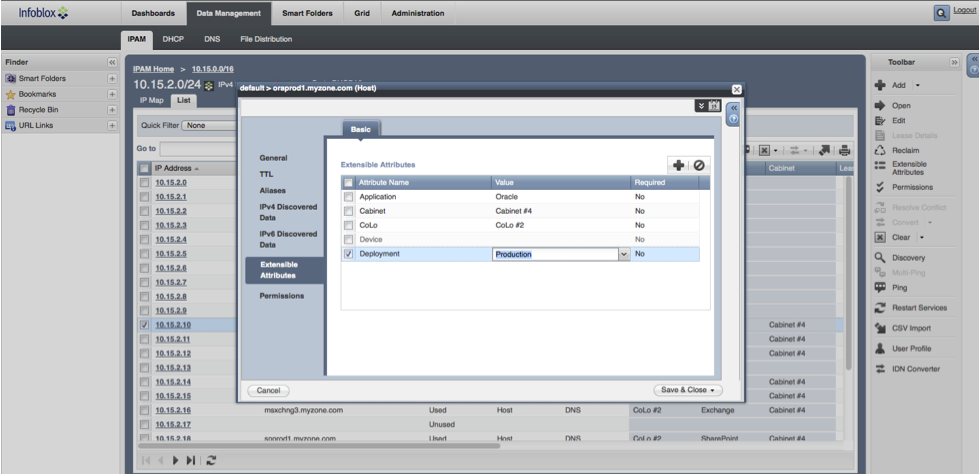Open the Grid tab
This screenshot has width=979, height=474.
(362, 13)
